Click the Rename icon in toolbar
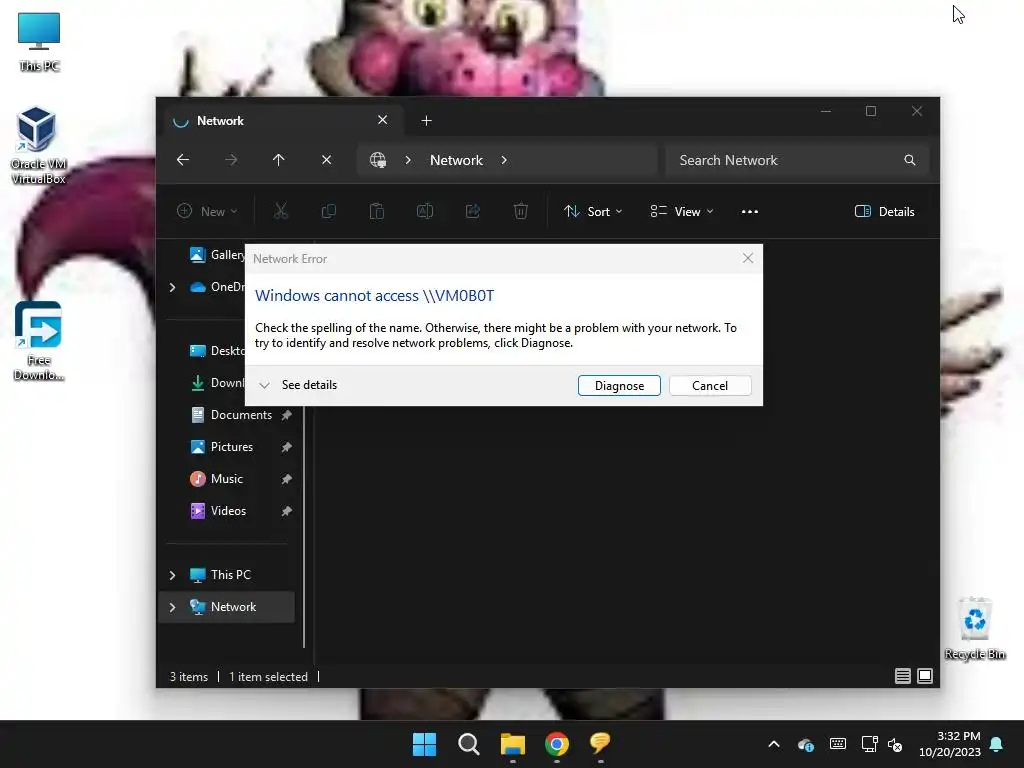Viewport: 1024px width, 768px height. pyautogui.click(x=424, y=212)
